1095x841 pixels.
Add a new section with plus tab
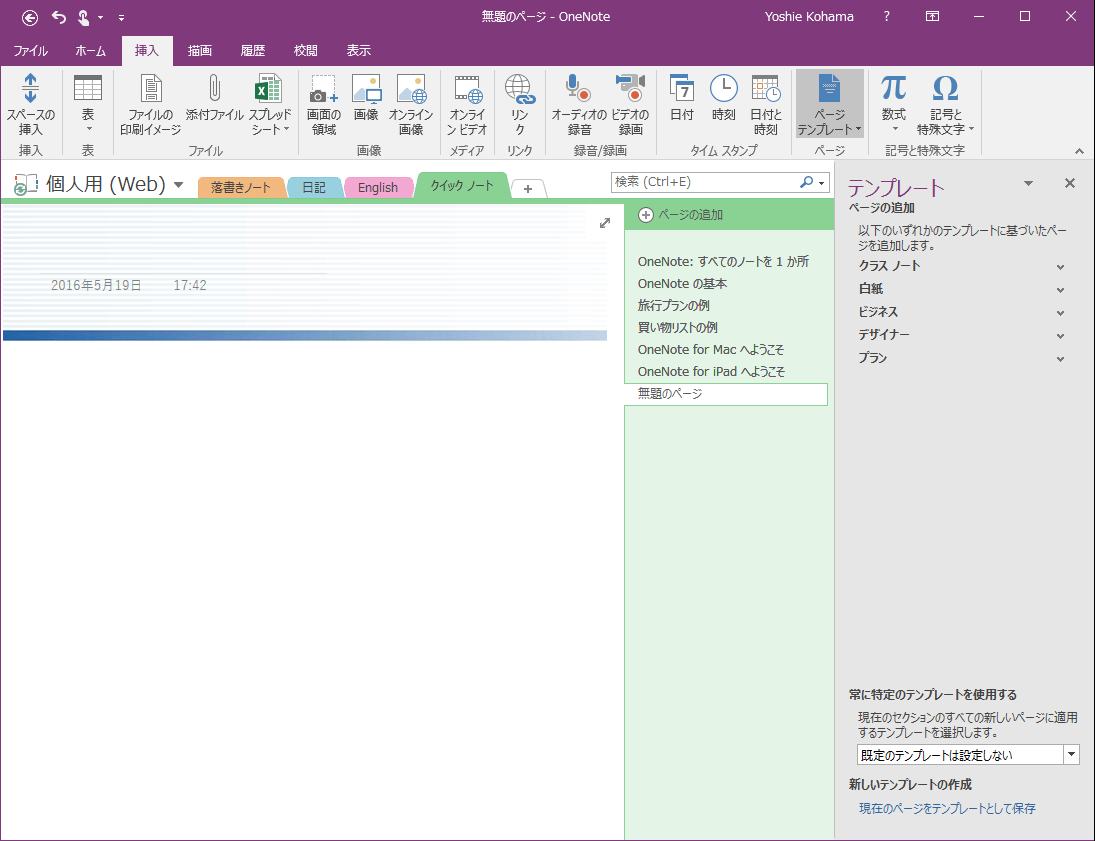coord(528,189)
